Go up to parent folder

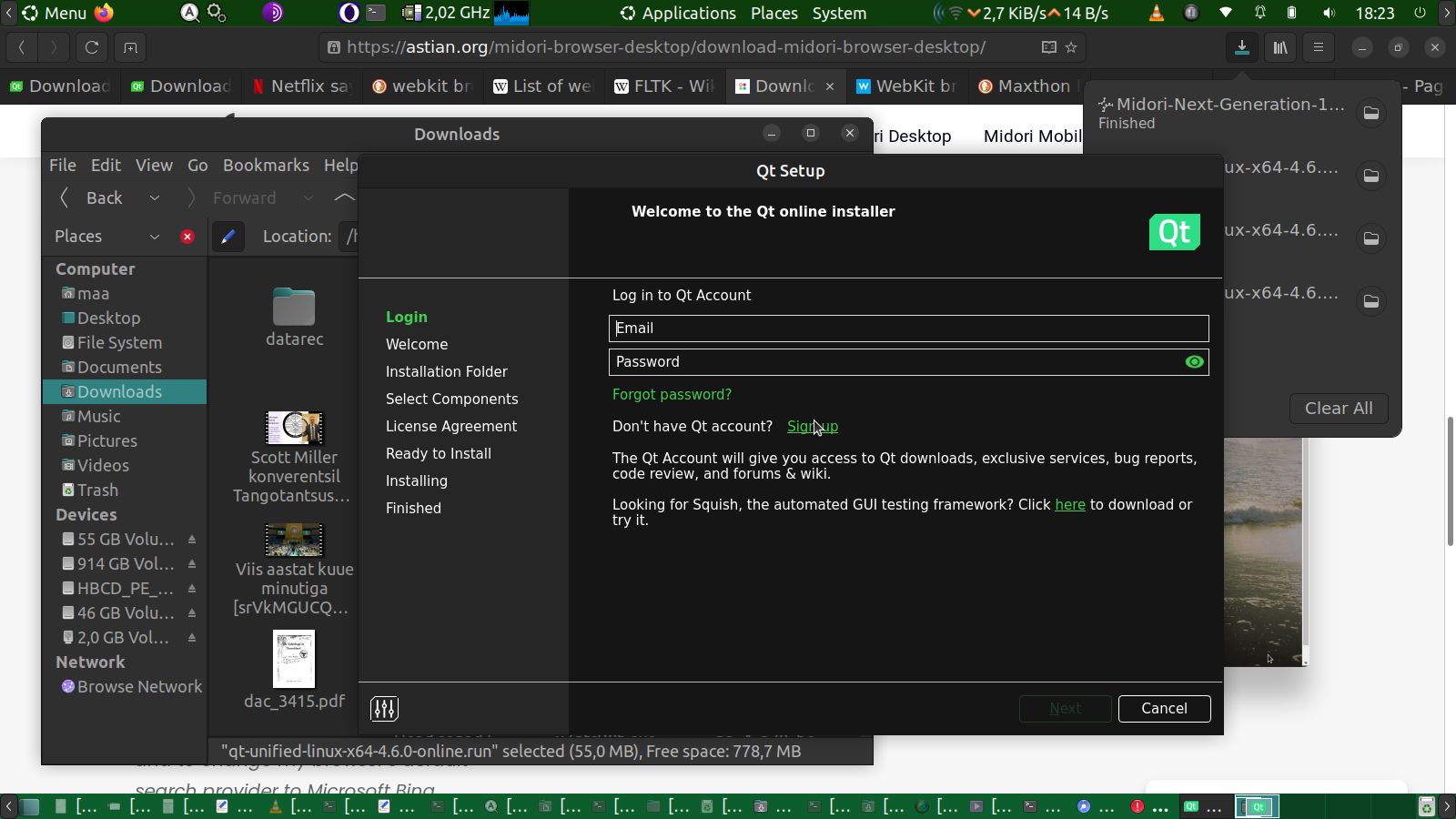point(344,198)
